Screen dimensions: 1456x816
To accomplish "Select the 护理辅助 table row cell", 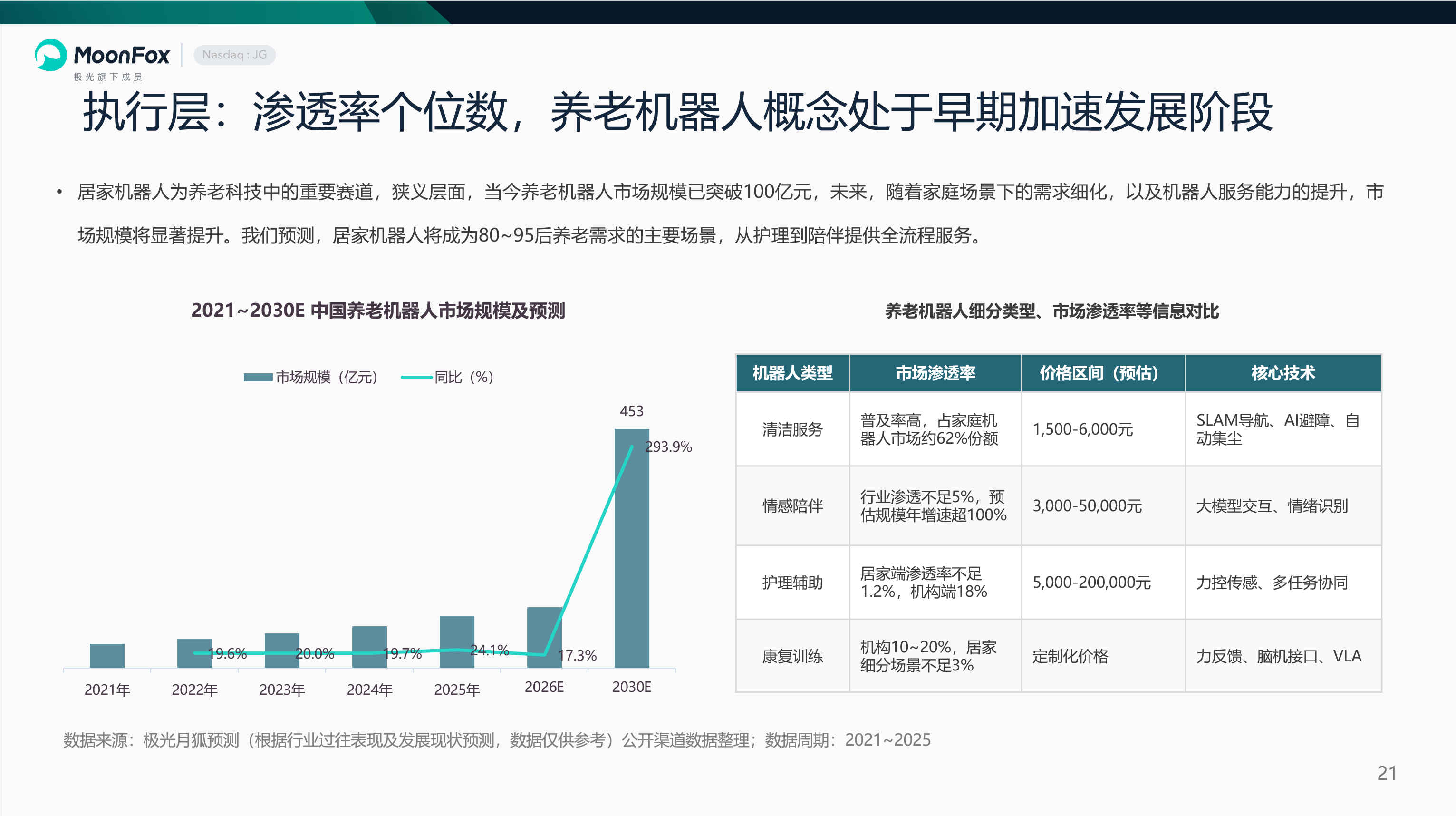I will point(792,583).
